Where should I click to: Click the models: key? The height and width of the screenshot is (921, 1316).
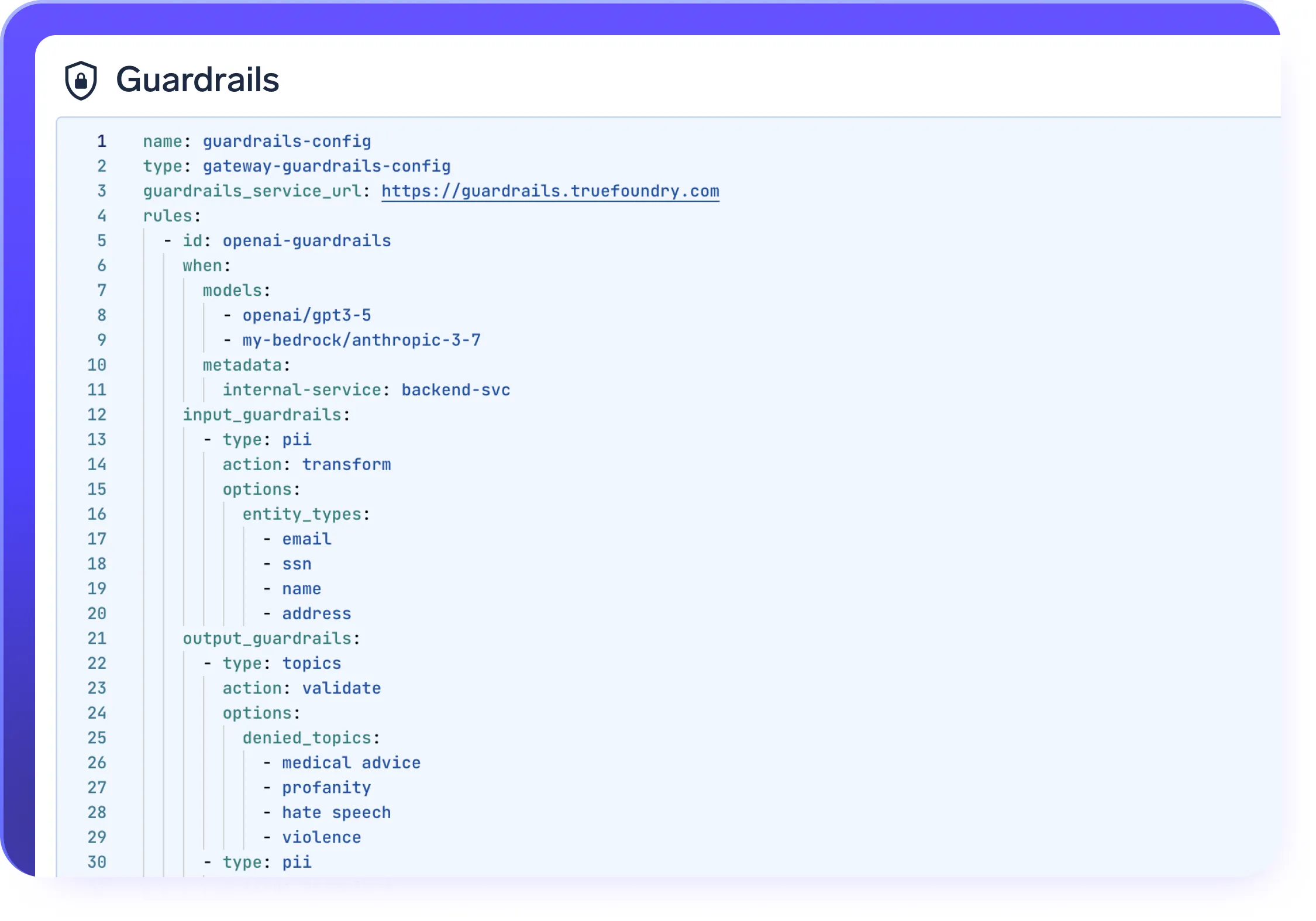236,291
